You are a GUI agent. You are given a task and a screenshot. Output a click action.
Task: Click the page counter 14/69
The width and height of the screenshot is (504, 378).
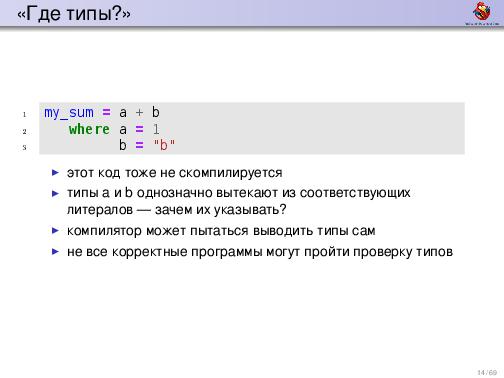pos(487,372)
